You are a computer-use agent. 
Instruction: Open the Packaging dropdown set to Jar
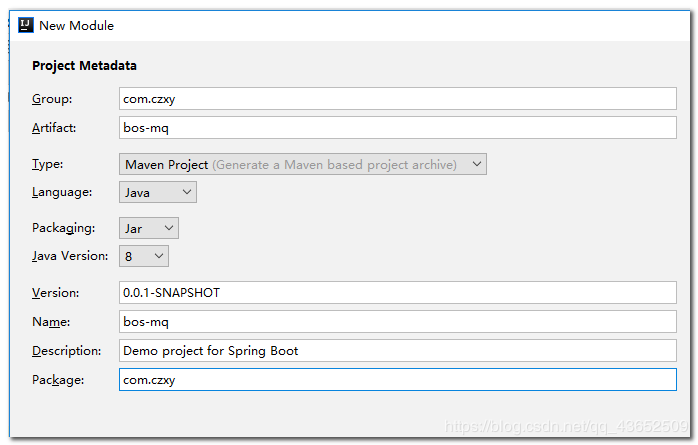149,228
